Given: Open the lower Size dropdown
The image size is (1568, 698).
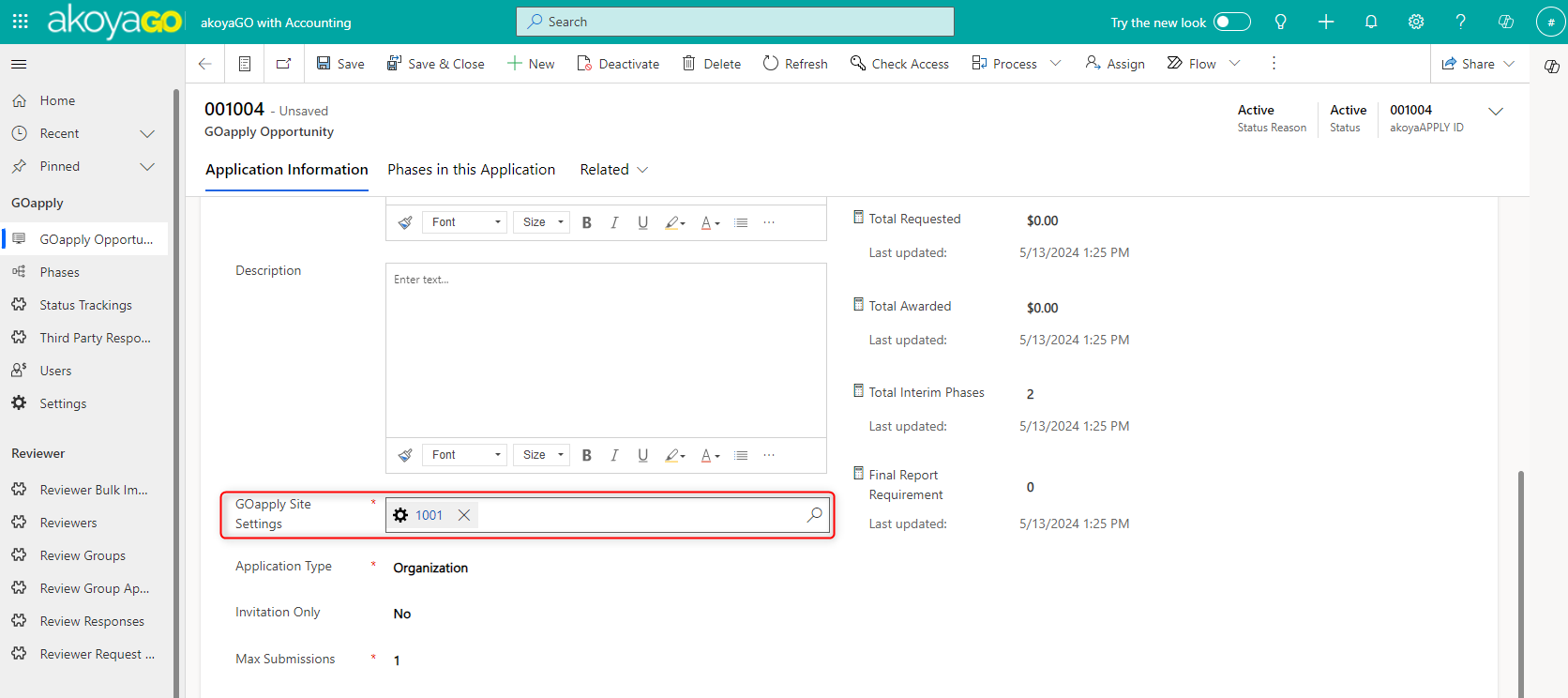Looking at the screenshot, I should click(x=542, y=455).
